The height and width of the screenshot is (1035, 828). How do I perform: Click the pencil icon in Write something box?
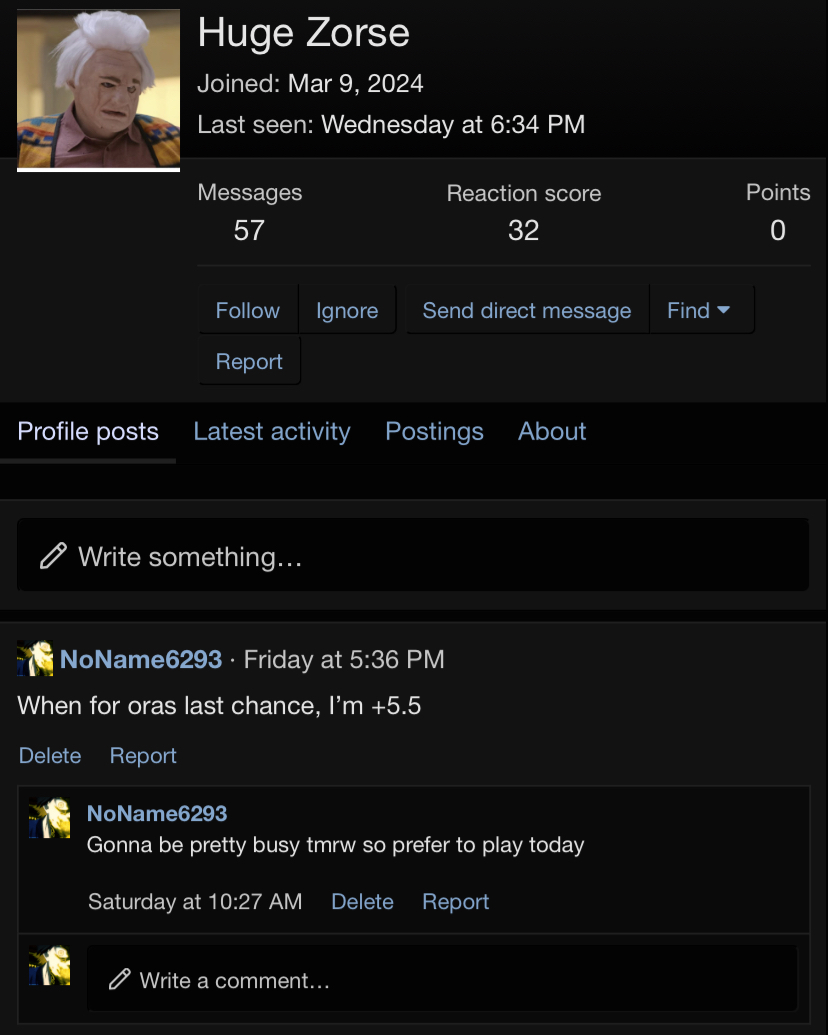tap(53, 556)
